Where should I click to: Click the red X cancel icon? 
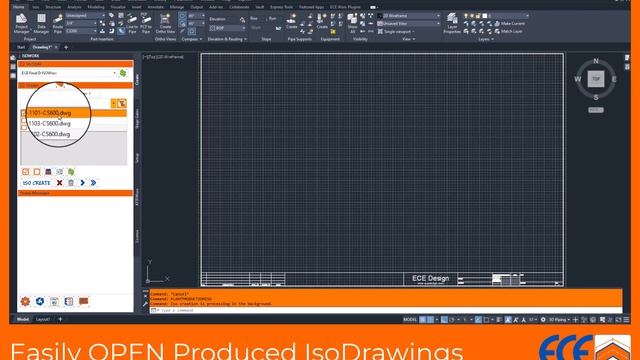tap(60, 183)
